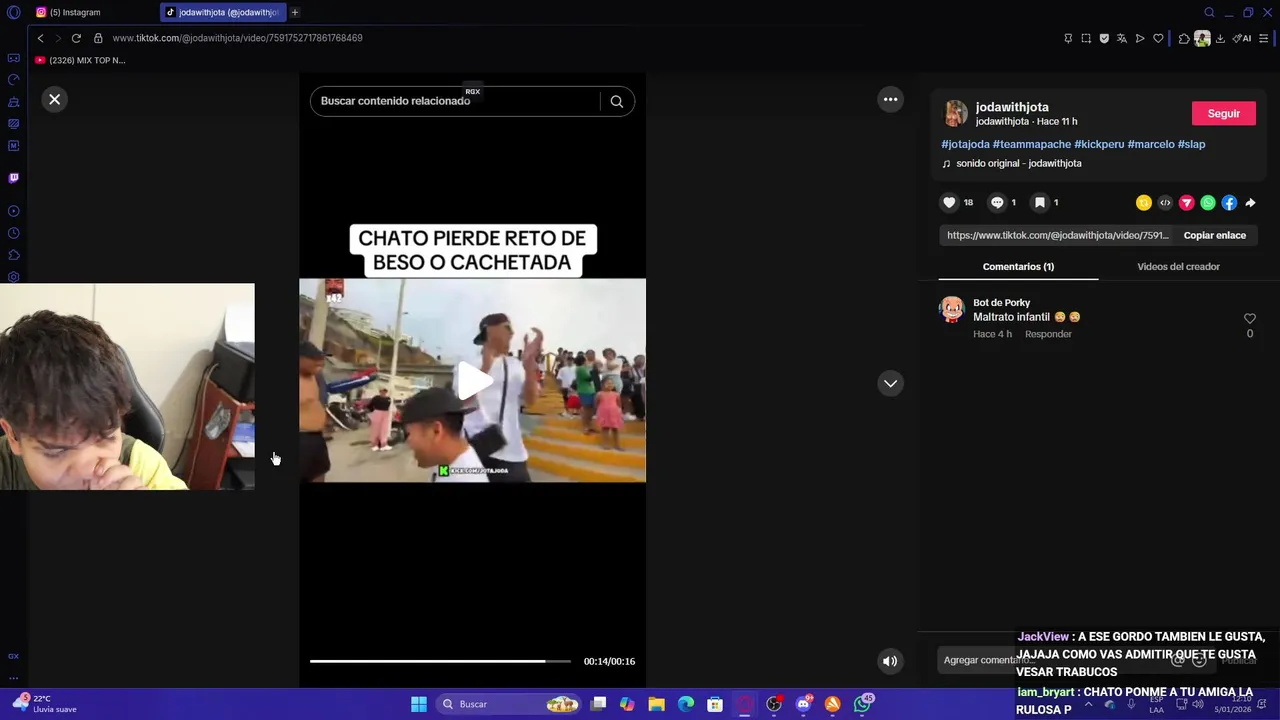Open a new browser tab
Image resolution: width=1280 pixels, height=720 pixels.
(x=295, y=12)
